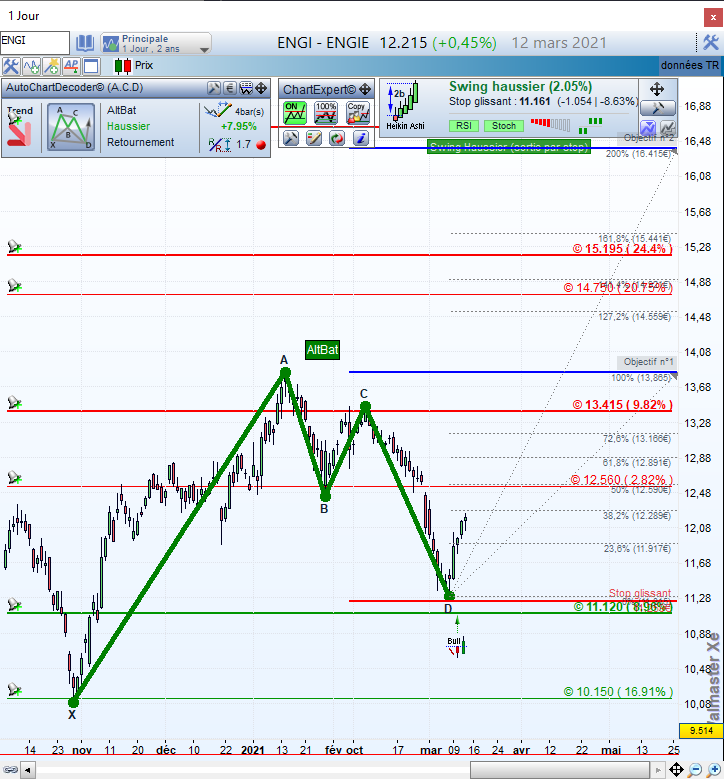Click the Bull signal marker below D
The image size is (724, 779).
[457, 646]
